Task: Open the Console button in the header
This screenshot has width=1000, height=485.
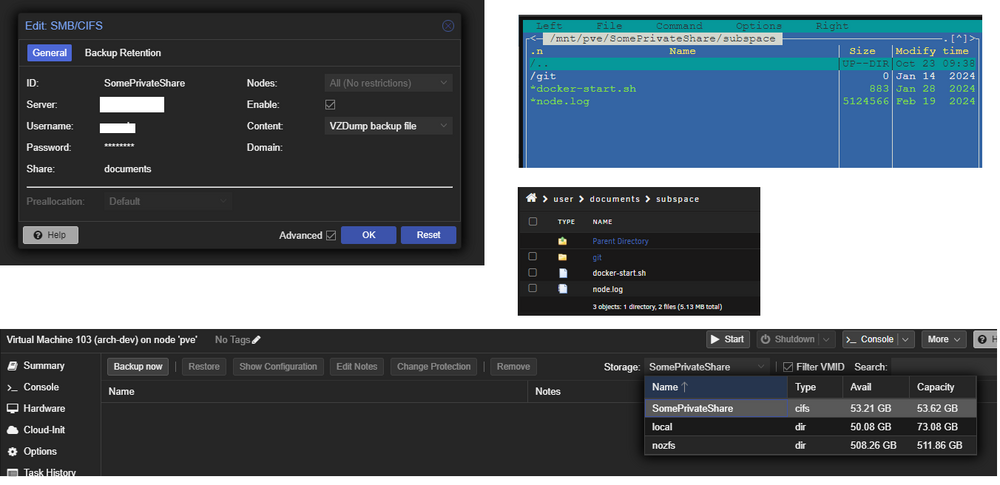Action: click(871, 340)
